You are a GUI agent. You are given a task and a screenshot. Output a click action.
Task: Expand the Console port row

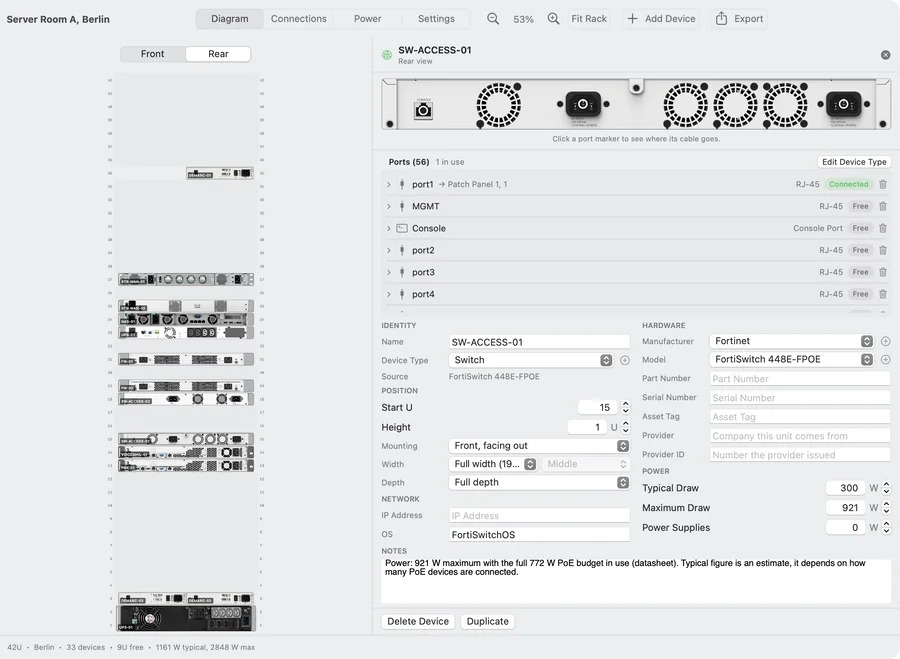point(389,228)
